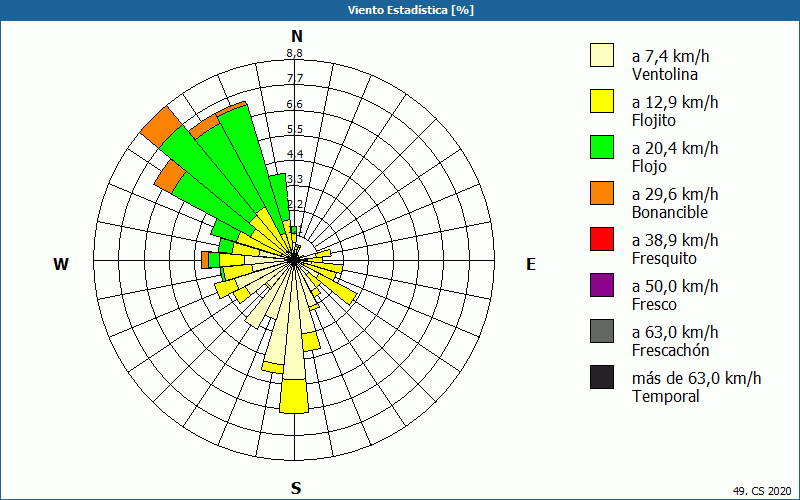800x500 pixels.
Task: Click the N compass label
Action: pos(296,36)
